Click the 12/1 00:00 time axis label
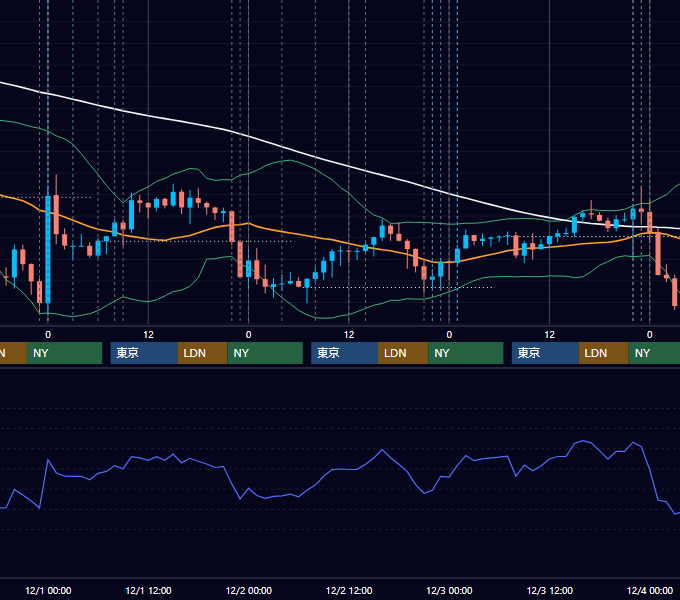The width and height of the screenshot is (680, 600). coord(48,590)
